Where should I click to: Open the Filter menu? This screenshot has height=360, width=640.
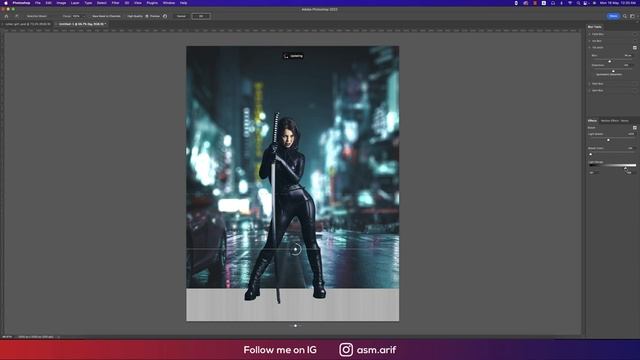pyautogui.click(x=116, y=3)
